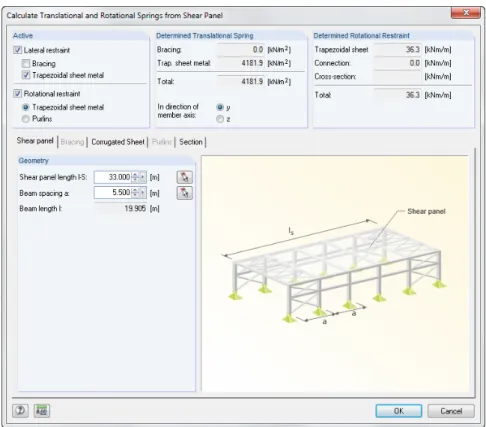The height and width of the screenshot is (427, 486).
Task: Adjust beam spacing spinner arrows
Action: tap(135, 192)
